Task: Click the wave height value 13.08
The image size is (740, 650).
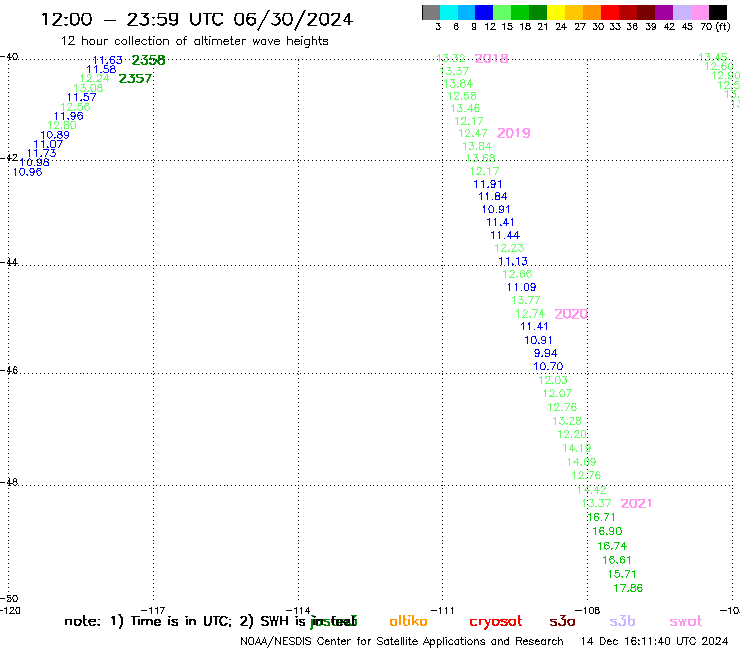Action: pos(88,88)
